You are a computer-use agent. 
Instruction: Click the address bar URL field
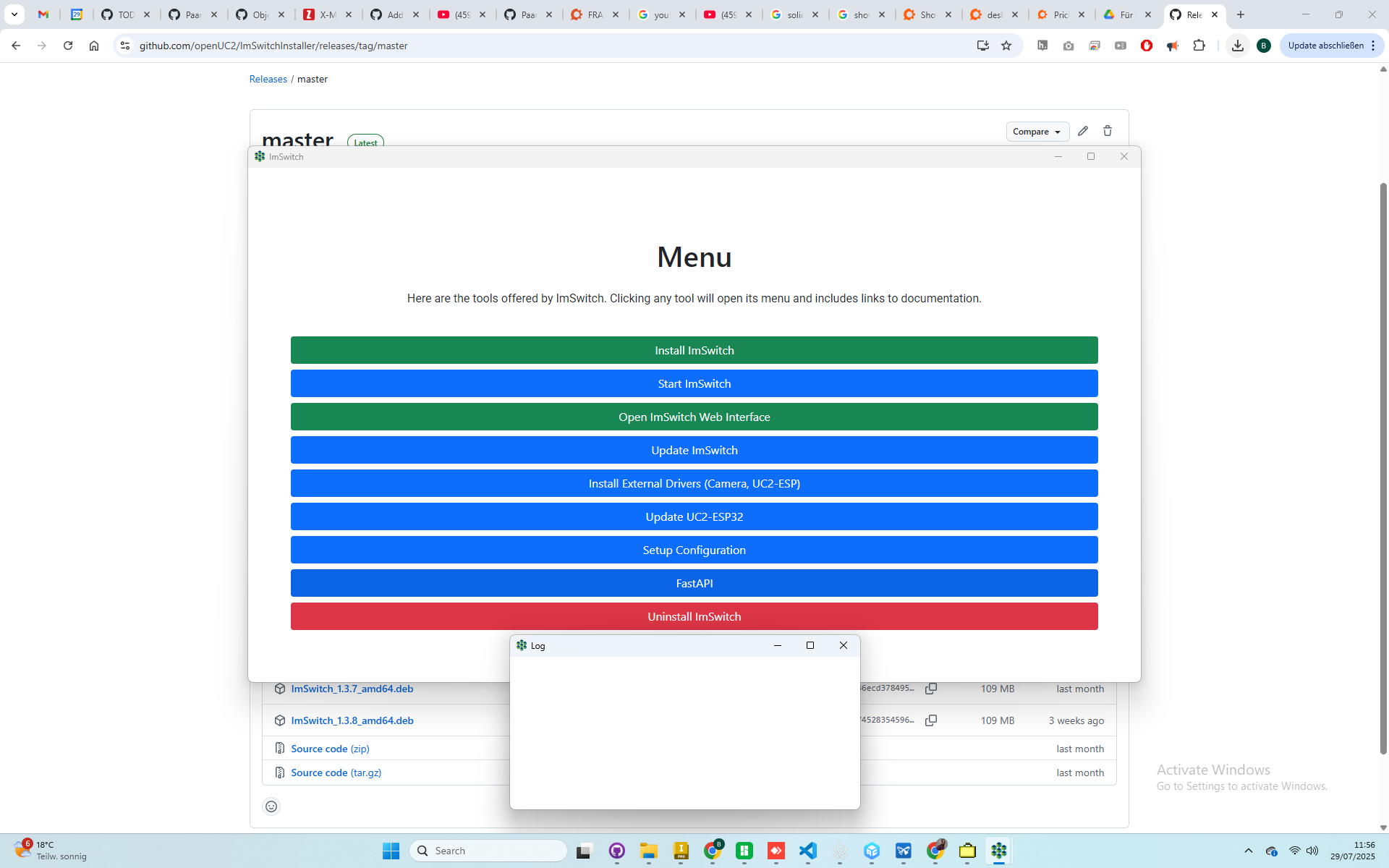pyautogui.click(x=550, y=46)
